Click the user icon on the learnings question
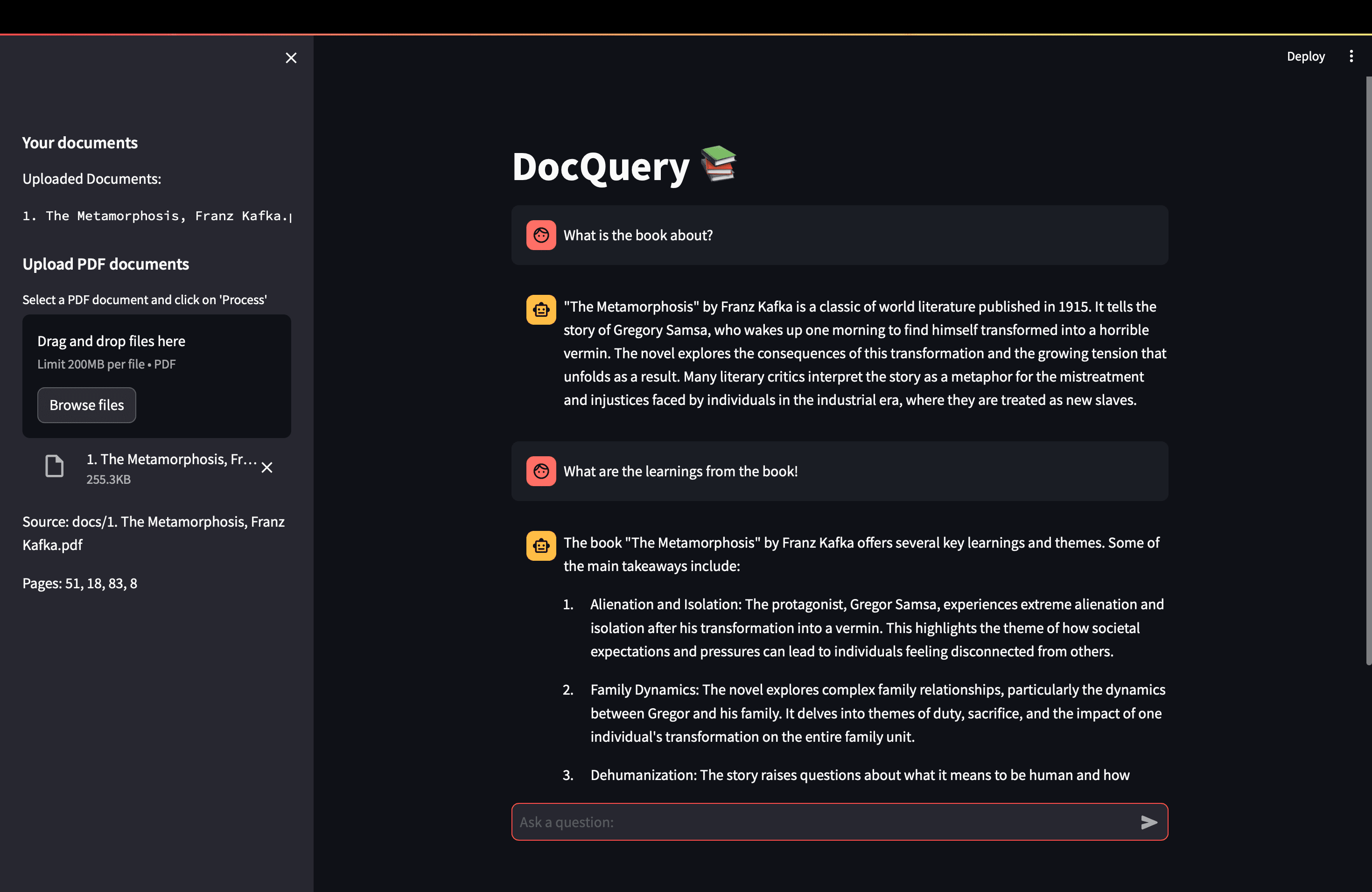 (x=541, y=471)
